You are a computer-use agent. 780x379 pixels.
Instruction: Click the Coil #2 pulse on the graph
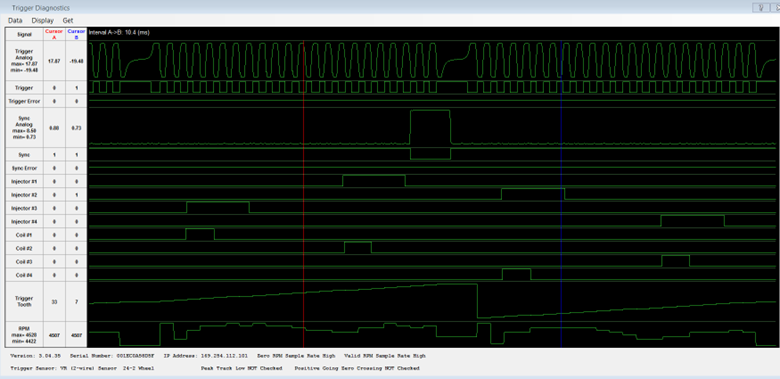coord(358,248)
